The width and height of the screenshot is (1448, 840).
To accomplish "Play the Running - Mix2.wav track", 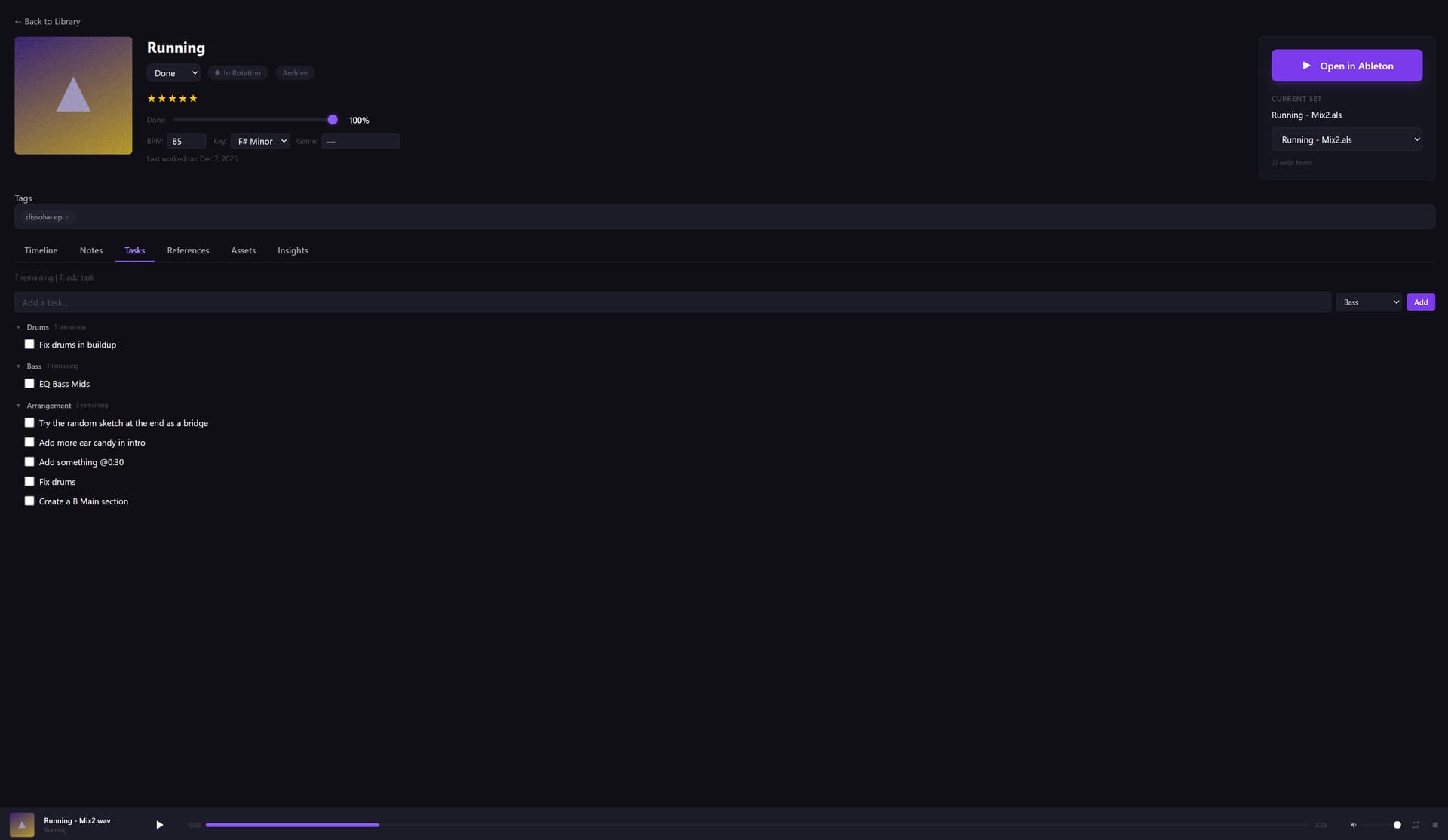I will pos(159,825).
